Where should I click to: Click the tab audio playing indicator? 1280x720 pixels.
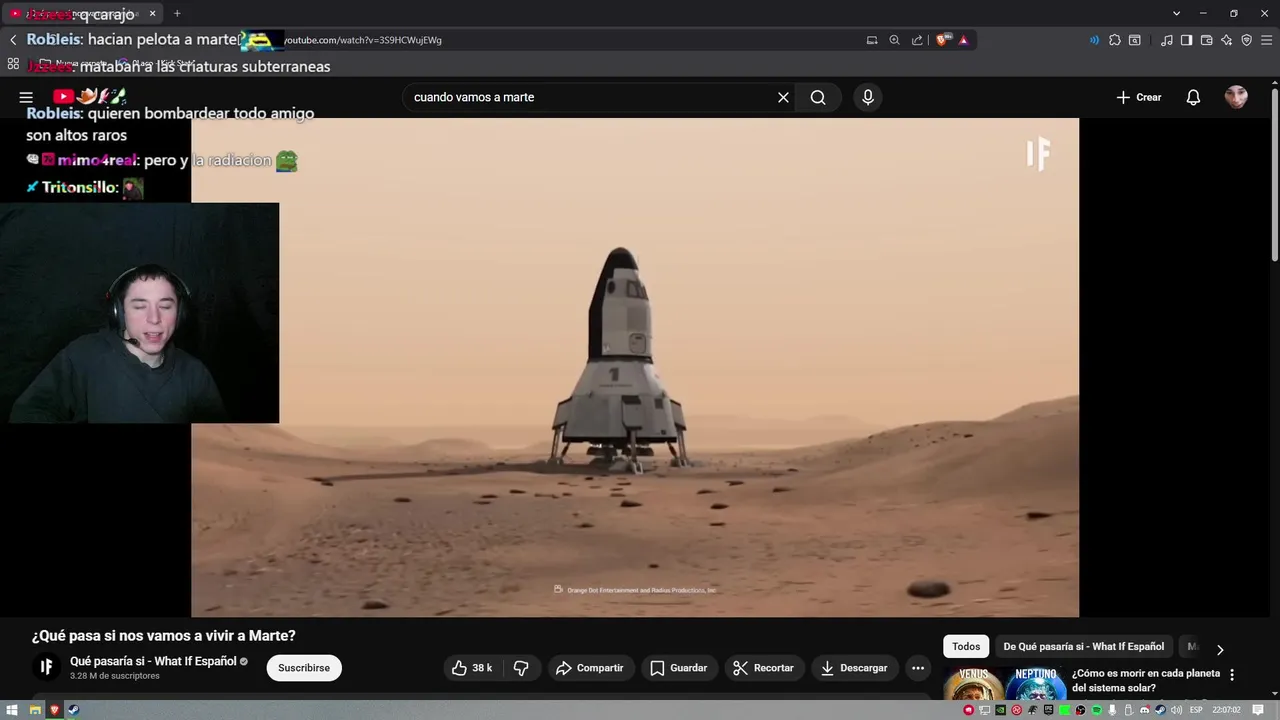1094,40
